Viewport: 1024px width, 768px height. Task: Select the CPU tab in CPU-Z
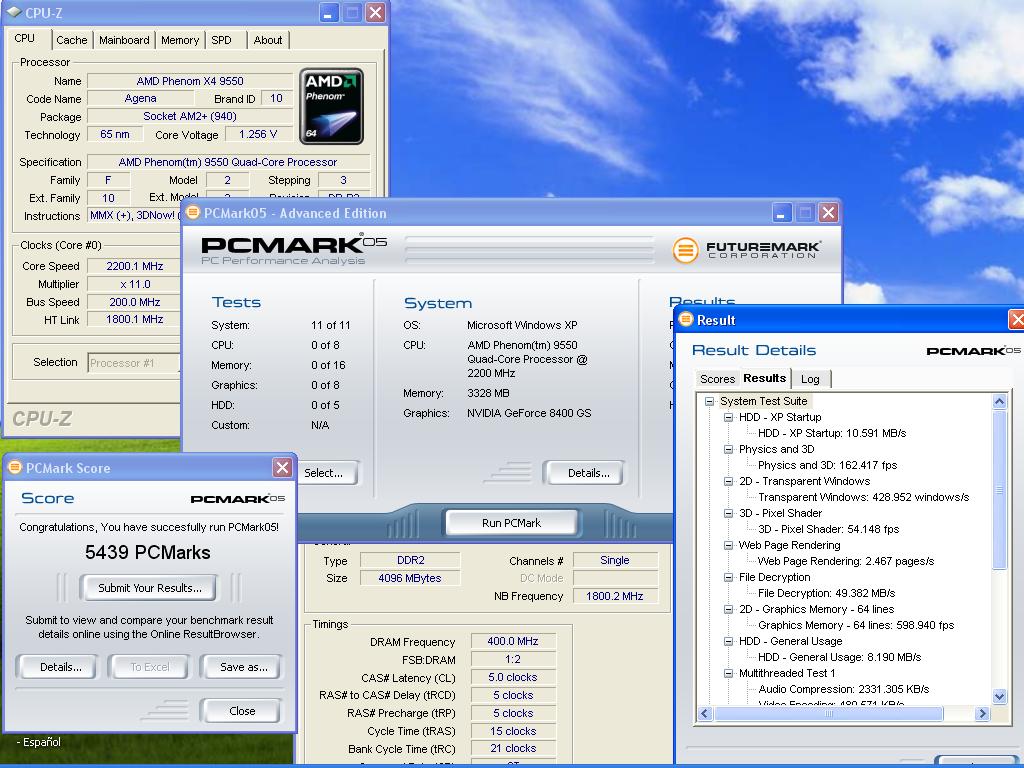click(25, 38)
